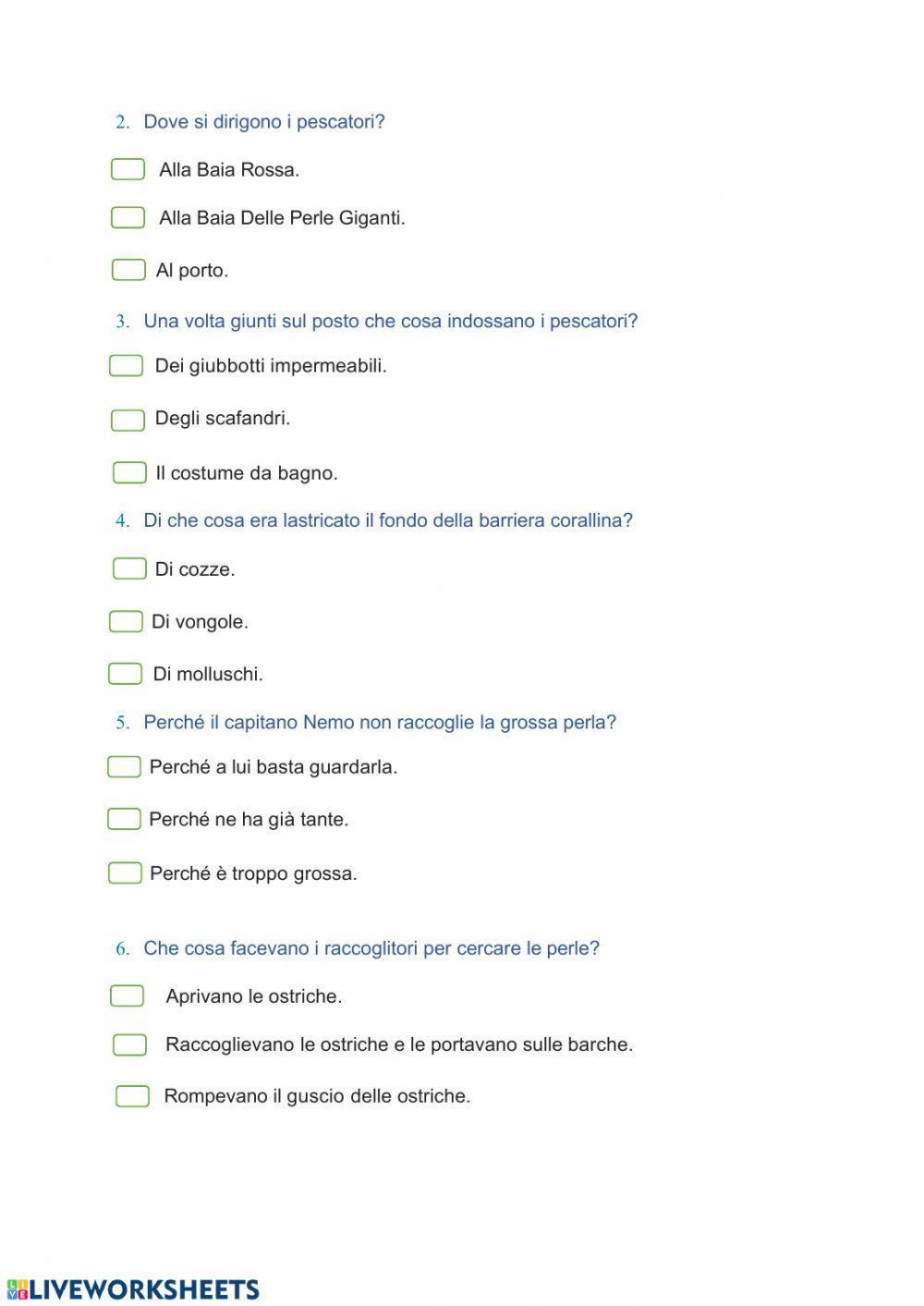Viewport: 924px width, 1306px height.
Task: Click question 6 about i raccoglitori
Action: (x=371, y=948)
